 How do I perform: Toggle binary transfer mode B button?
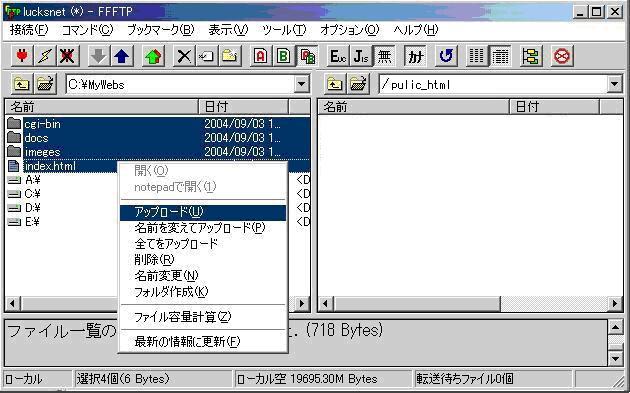(284, 56)
